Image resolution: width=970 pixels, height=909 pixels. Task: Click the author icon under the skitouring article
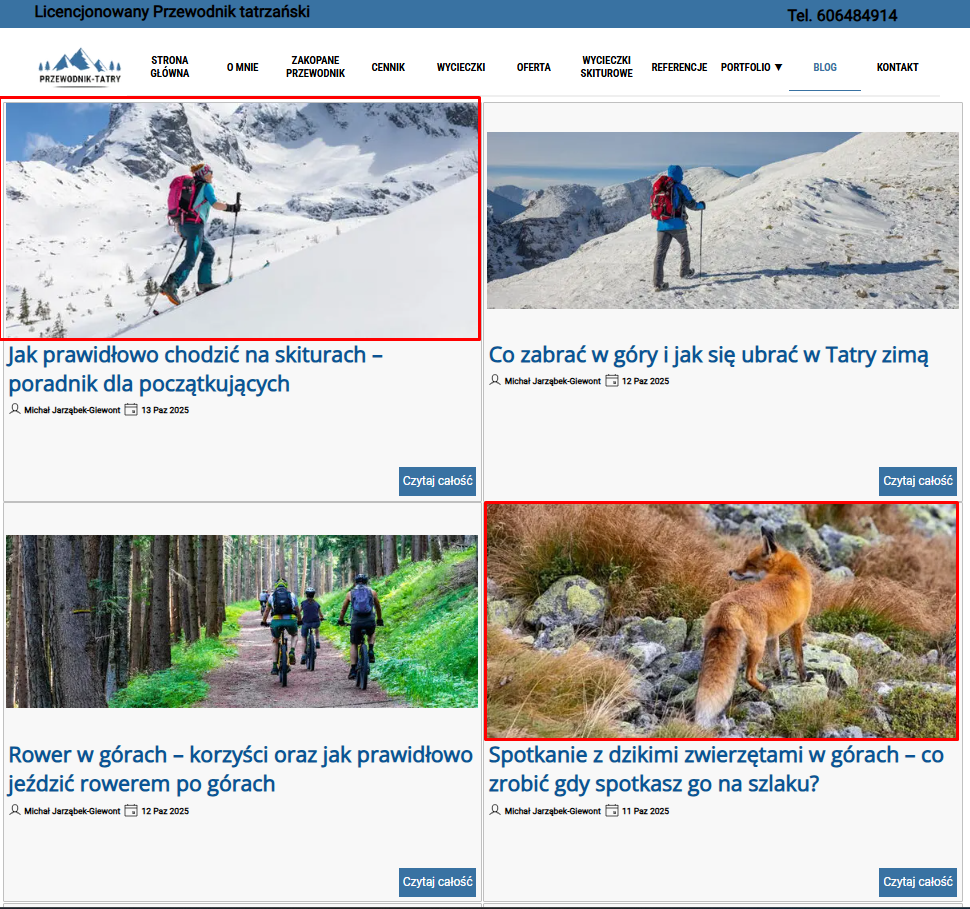coord(15,409)
